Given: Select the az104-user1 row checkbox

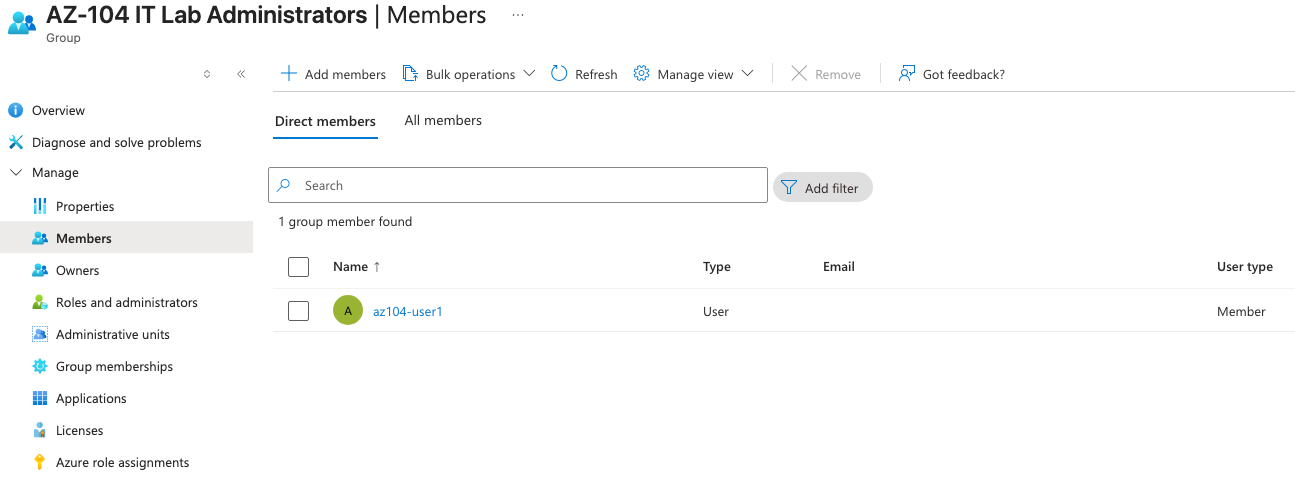Looking at the screenshot, I should 298,311.
